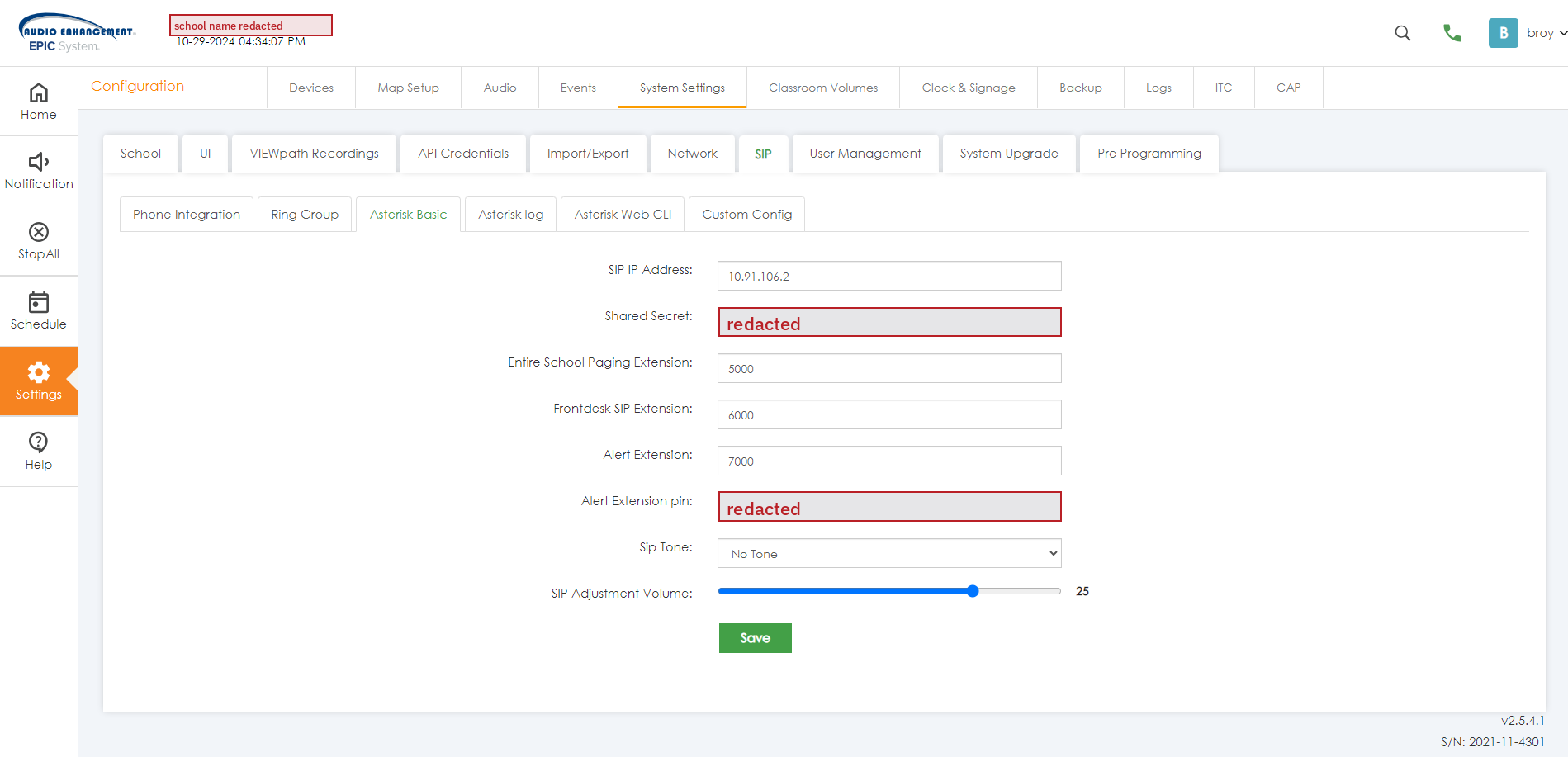The image size is (1568, 757).
Task: Open VIEWpath Recordings subtab
Action: click(314, 154)
